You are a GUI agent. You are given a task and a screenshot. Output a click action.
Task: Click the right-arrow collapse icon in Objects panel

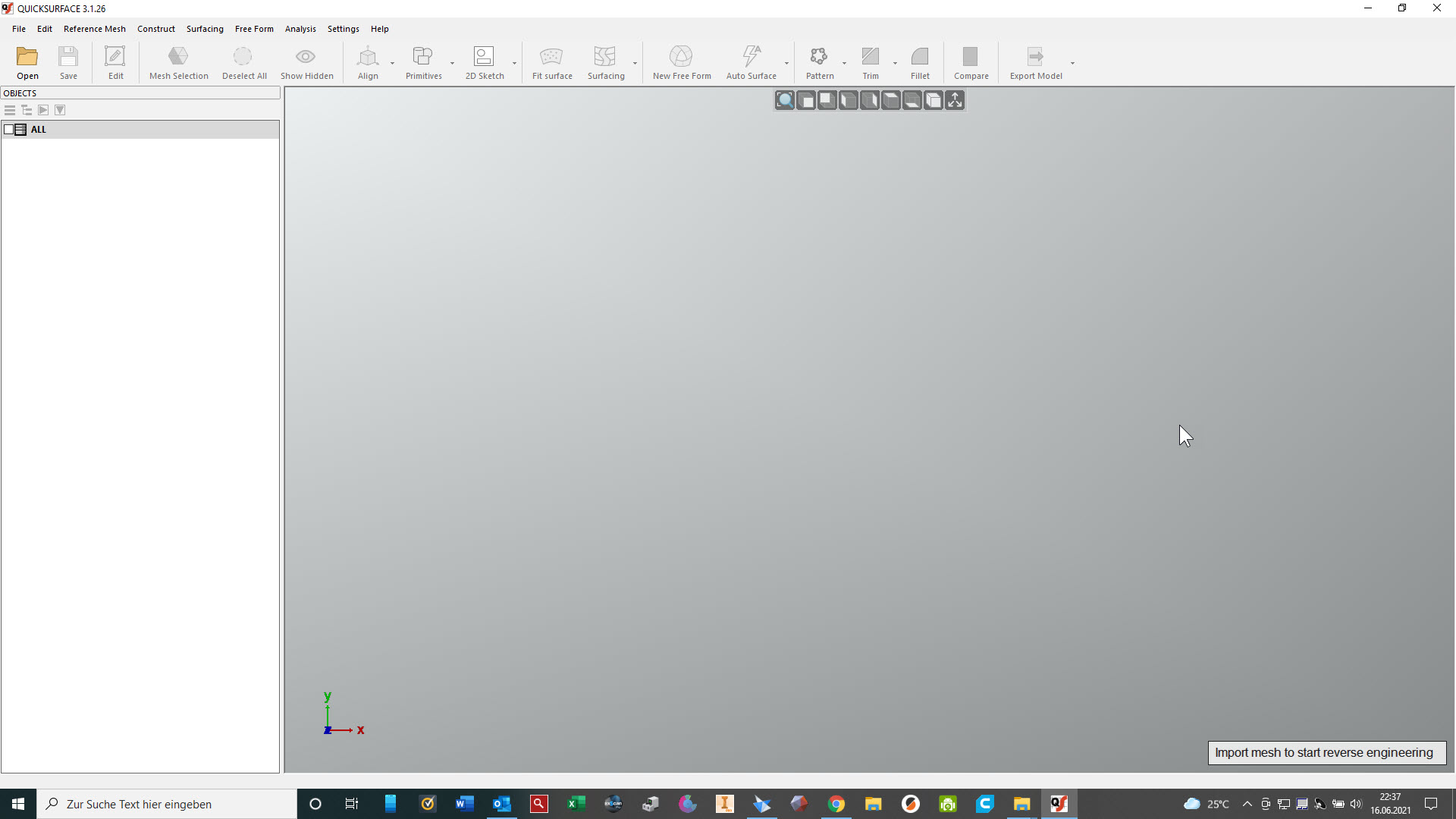(43, 110)
